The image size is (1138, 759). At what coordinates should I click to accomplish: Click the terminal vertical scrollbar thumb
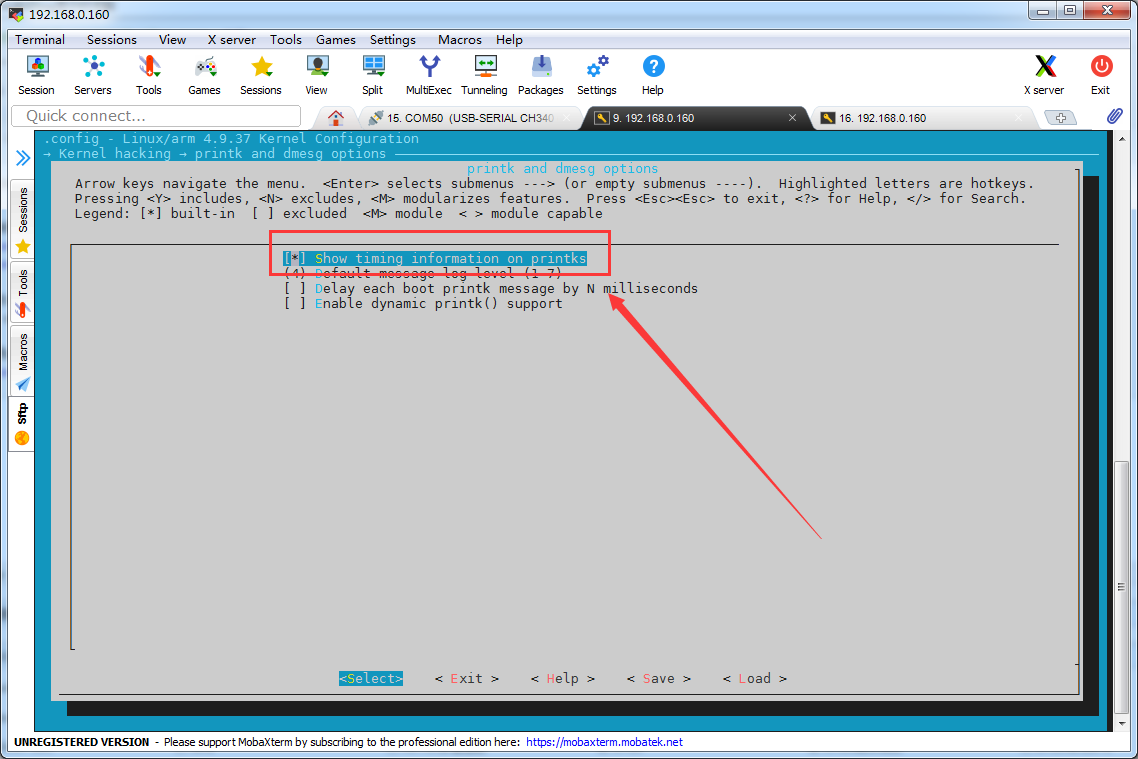(x=1122, y=588)
